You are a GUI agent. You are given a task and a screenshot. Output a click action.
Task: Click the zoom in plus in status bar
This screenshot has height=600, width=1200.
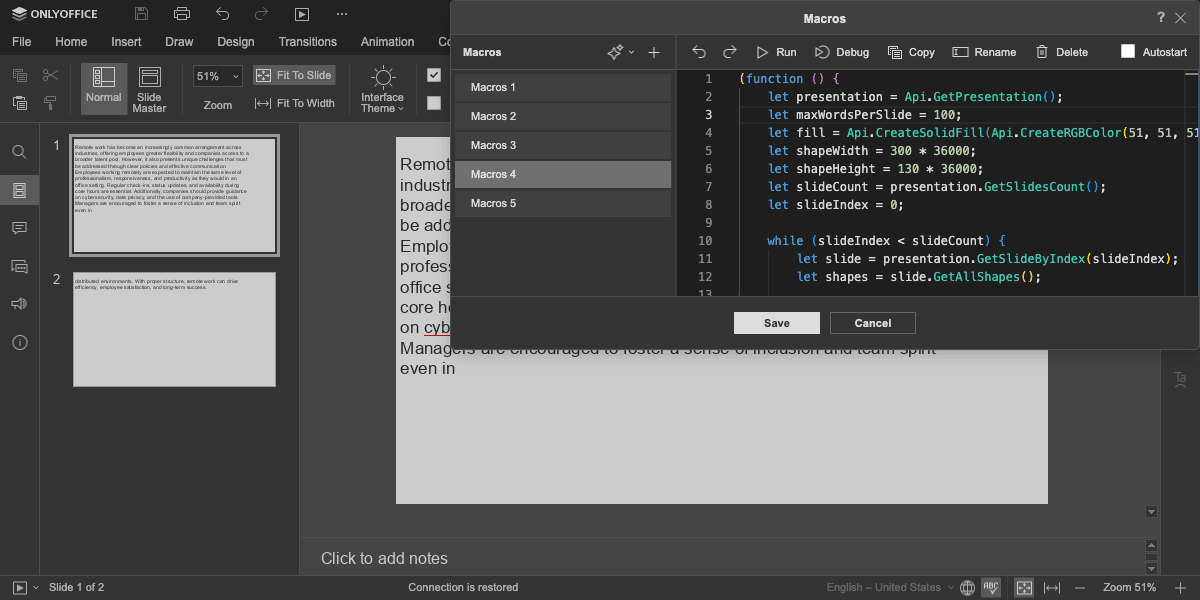[x=1180, y=588]
